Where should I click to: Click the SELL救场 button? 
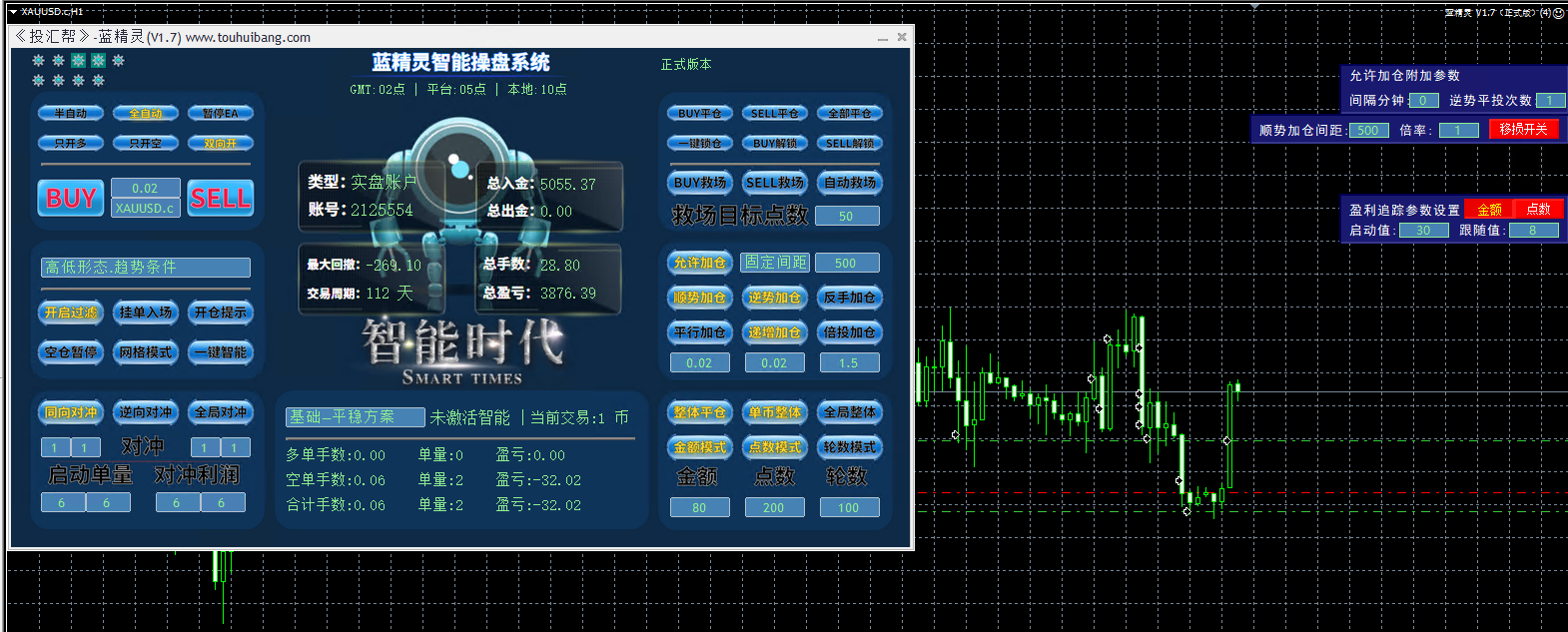pos(775,183)
